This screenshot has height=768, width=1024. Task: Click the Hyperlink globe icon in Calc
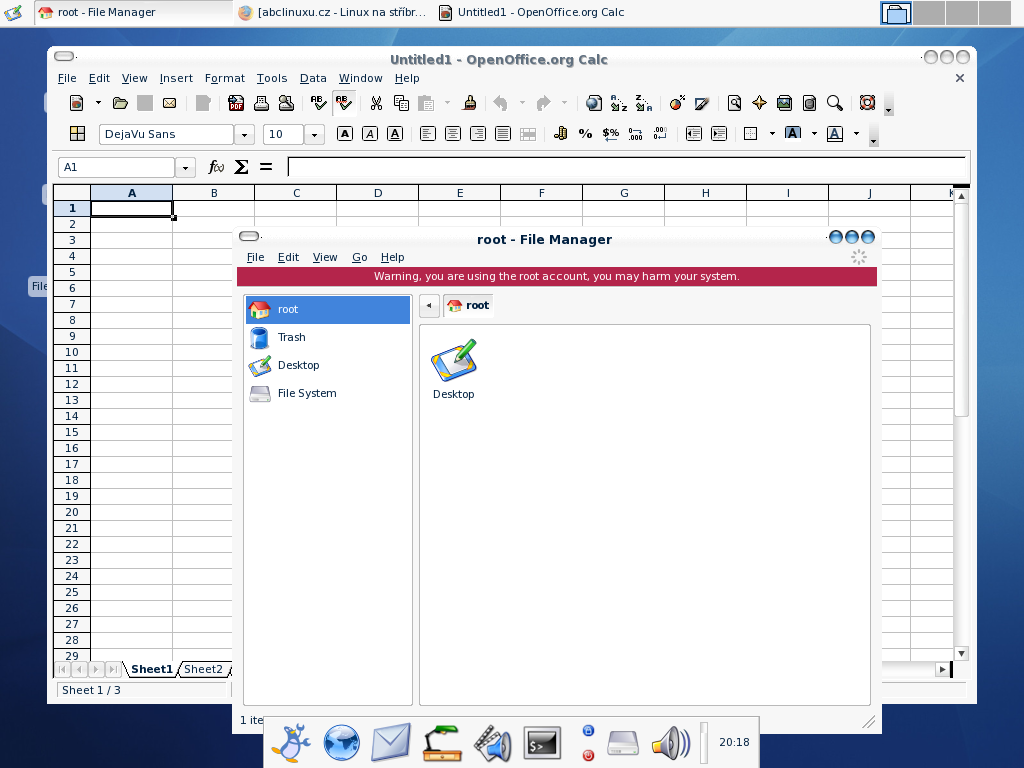(x=594, y=103)
